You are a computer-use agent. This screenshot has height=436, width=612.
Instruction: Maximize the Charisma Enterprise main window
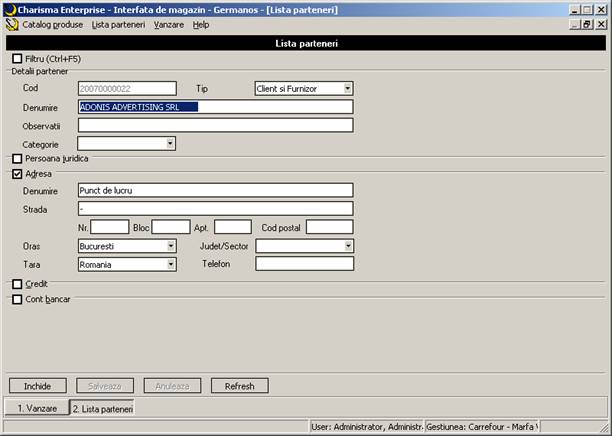(x=587, y=10)
